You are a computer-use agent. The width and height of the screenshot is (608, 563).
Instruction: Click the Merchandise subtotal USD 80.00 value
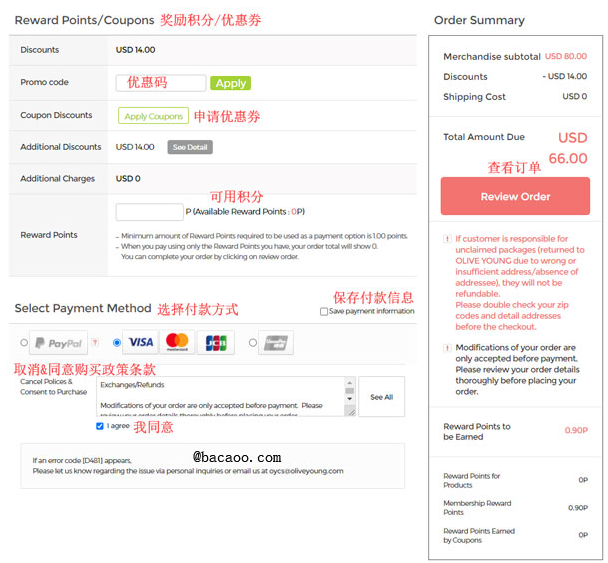click(566, 56)
